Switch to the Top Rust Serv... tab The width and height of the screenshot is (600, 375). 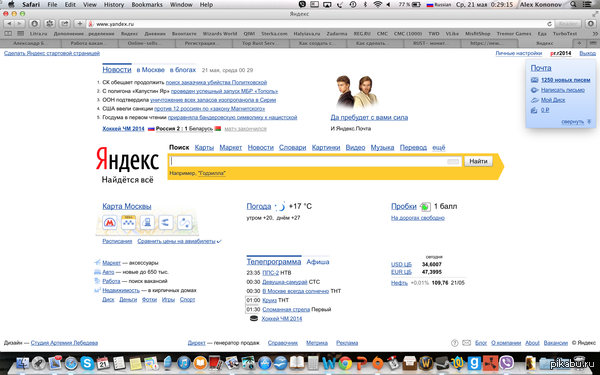260,43
